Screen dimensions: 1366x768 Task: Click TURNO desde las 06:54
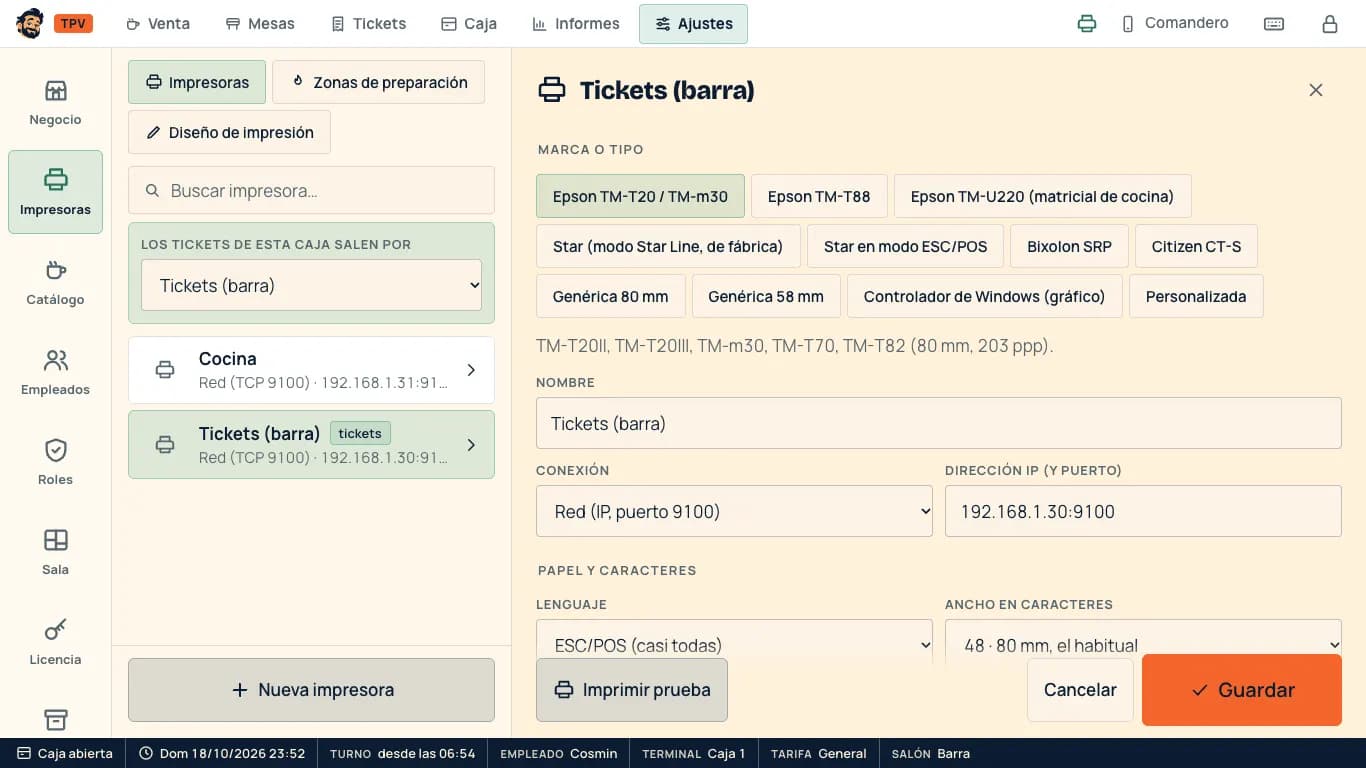(x=402, y=753)
